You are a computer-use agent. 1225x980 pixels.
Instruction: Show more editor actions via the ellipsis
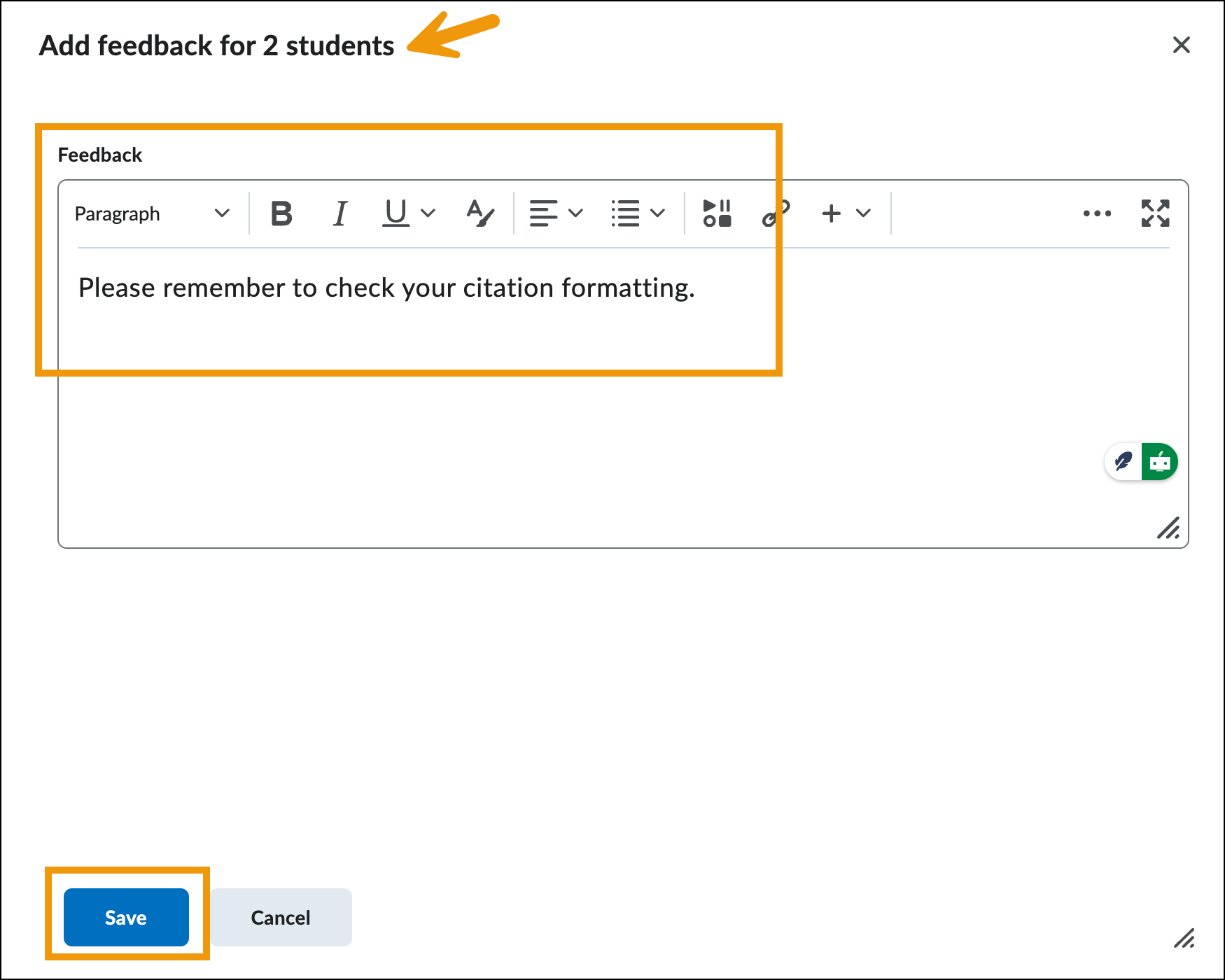click(x=1097, y=213)
